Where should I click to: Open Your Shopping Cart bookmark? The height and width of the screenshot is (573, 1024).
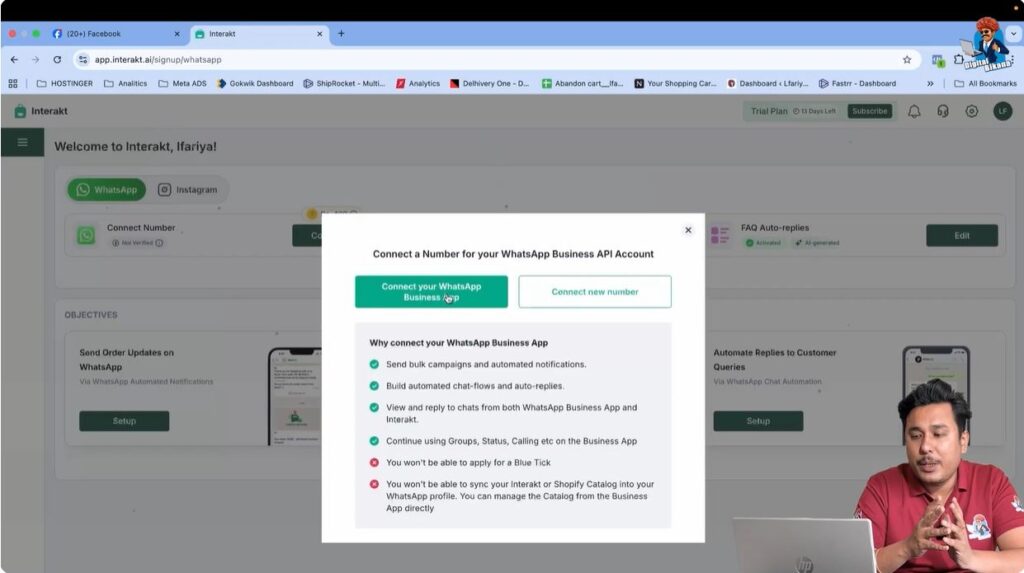click(x=675, y=84)
